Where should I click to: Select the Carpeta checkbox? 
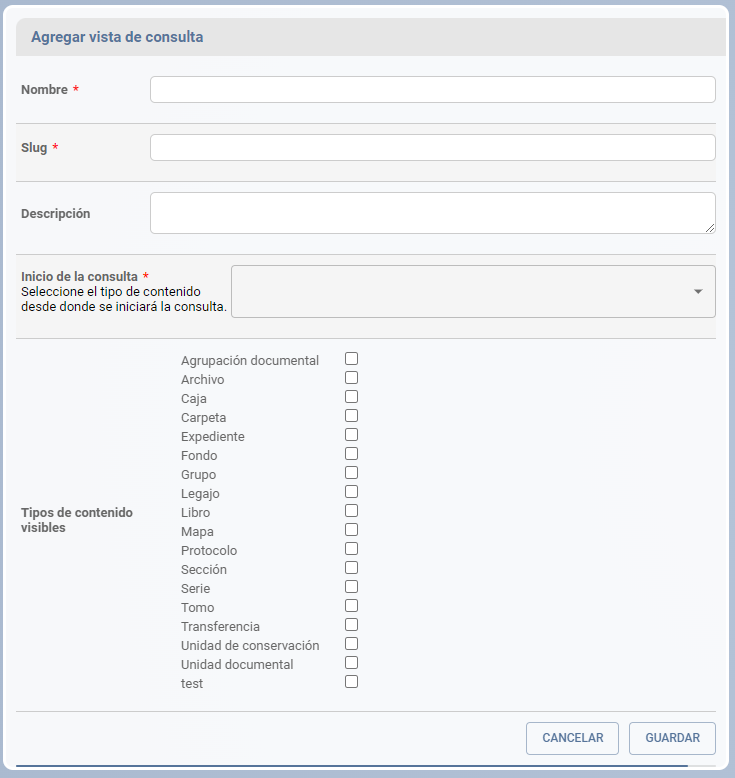tap(351, 415)
